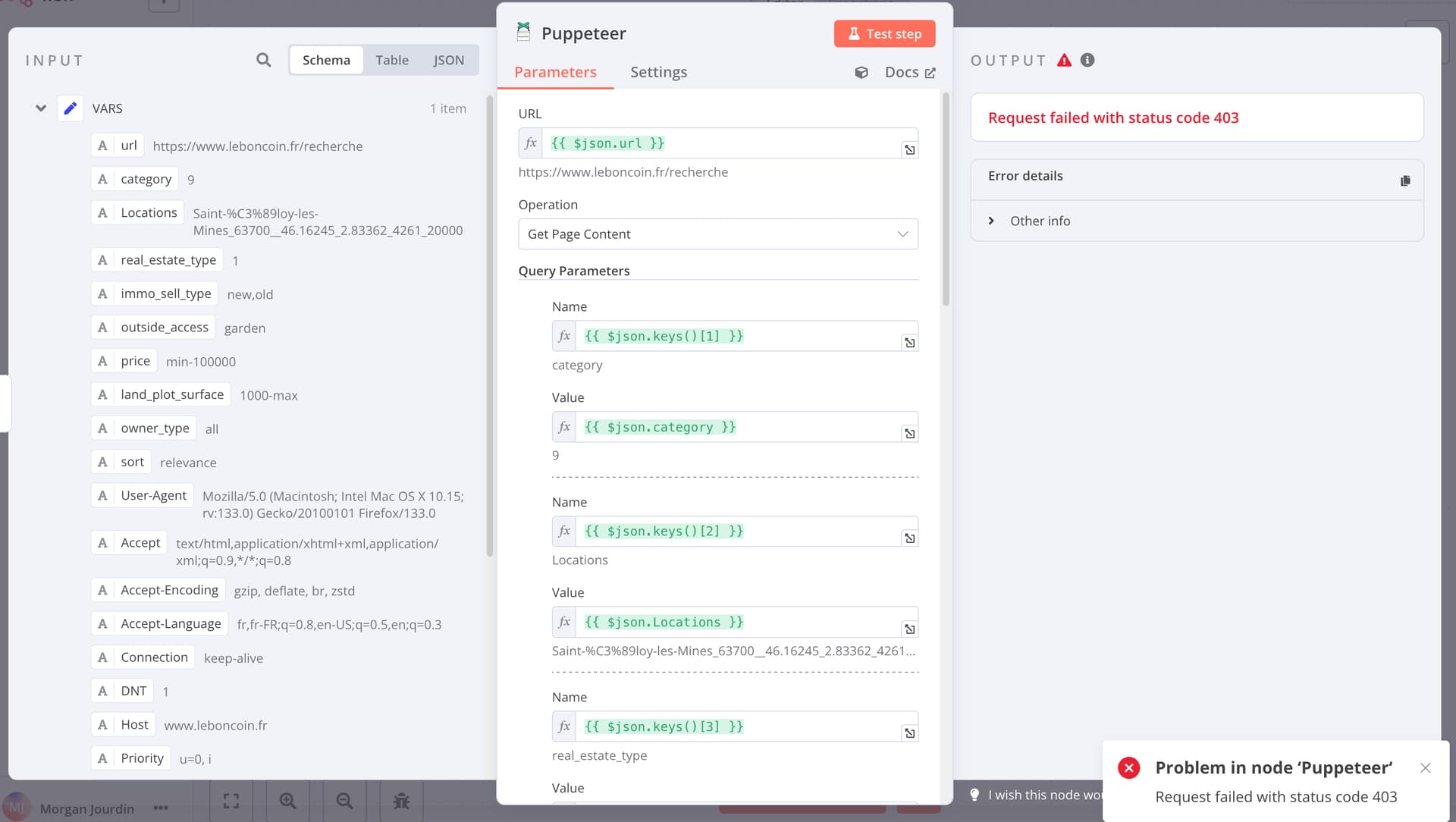Click the Puppeteer node icon in header

point(523,32)
